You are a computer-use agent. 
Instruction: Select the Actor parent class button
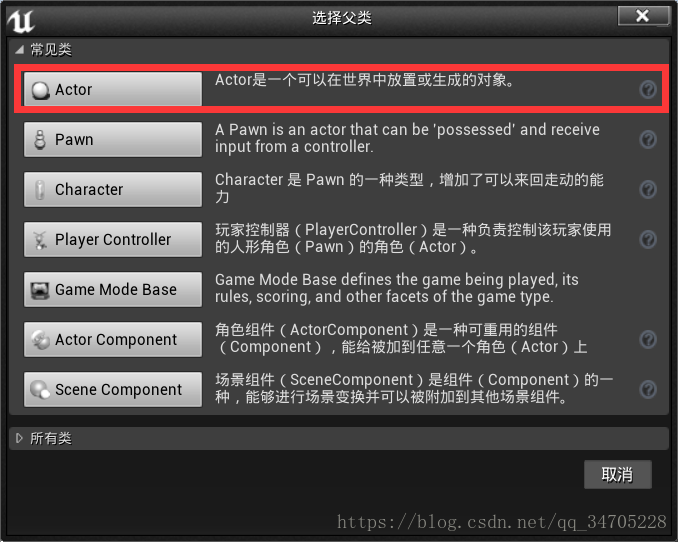(x=113, y=89)
